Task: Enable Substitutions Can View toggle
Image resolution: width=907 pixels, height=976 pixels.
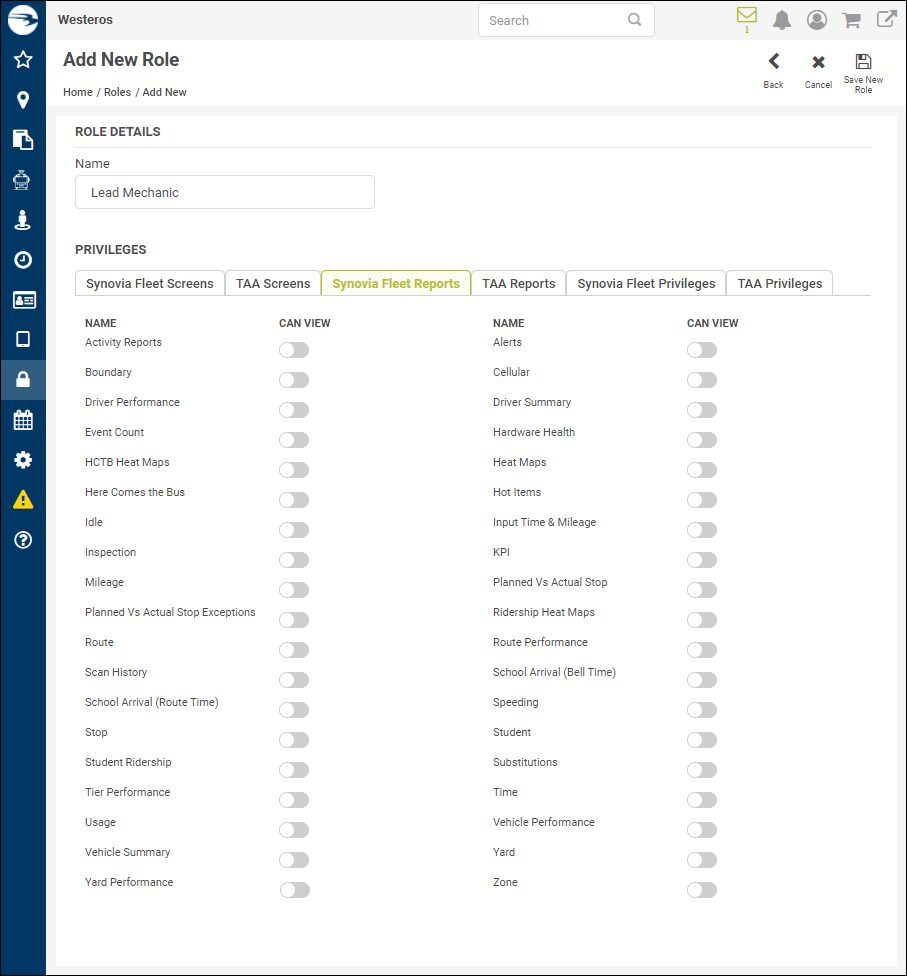Action: 702,770
